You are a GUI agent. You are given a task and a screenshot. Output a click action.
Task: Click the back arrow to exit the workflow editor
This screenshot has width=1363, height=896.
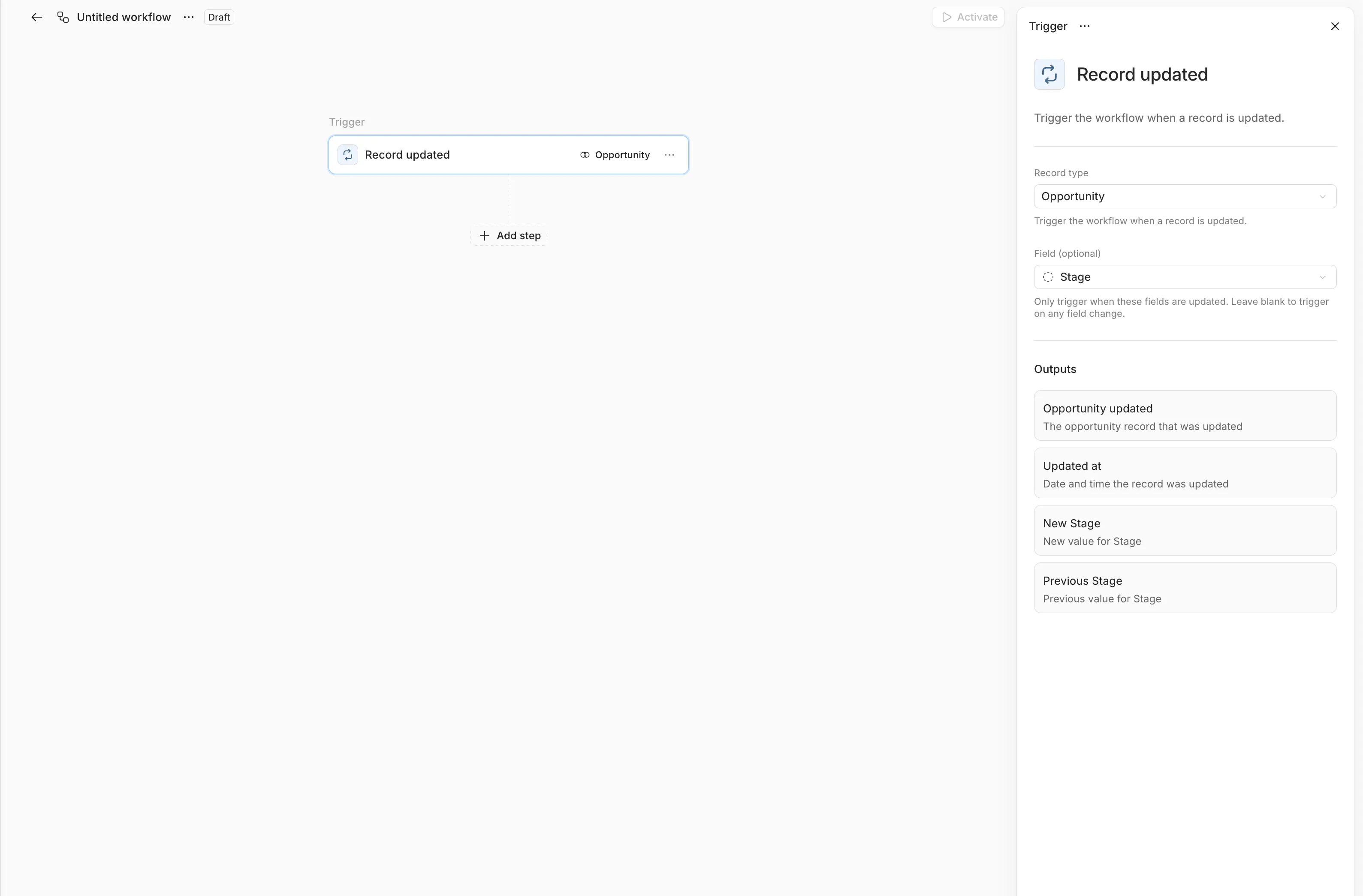click(36, 17)
